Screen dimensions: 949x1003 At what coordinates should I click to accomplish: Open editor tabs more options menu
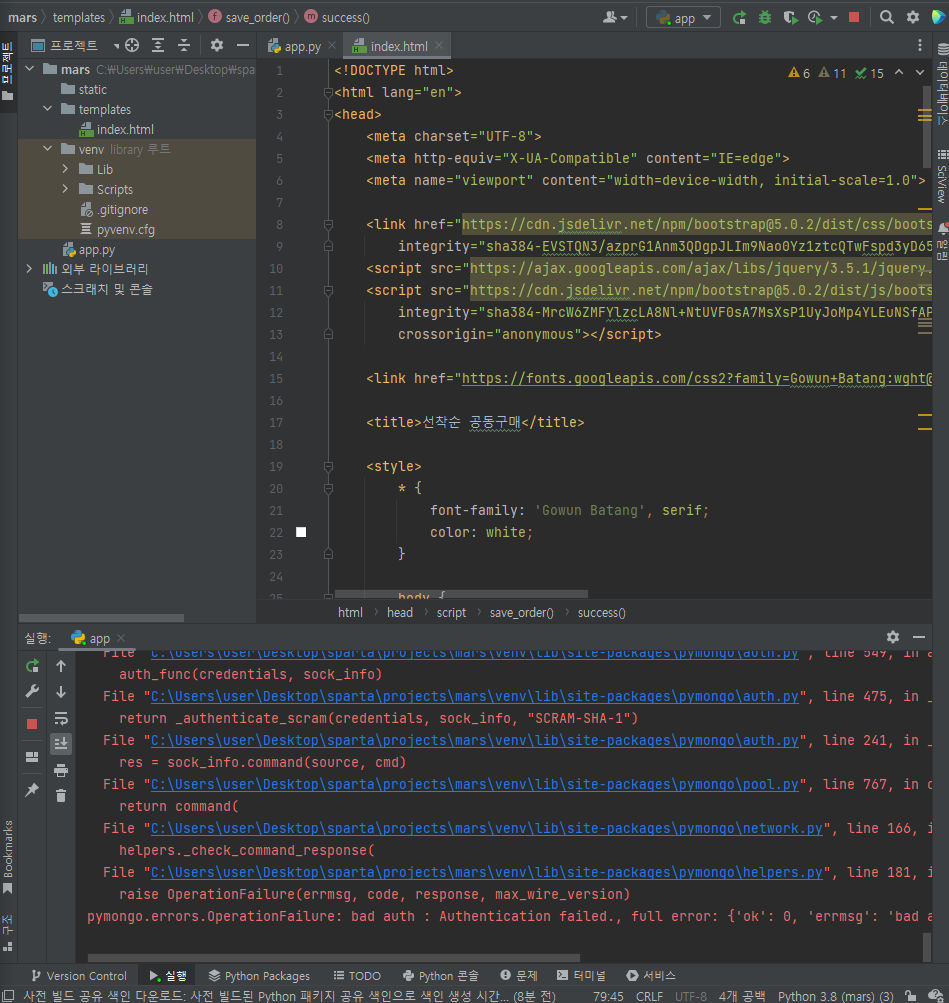coord(920,45)
